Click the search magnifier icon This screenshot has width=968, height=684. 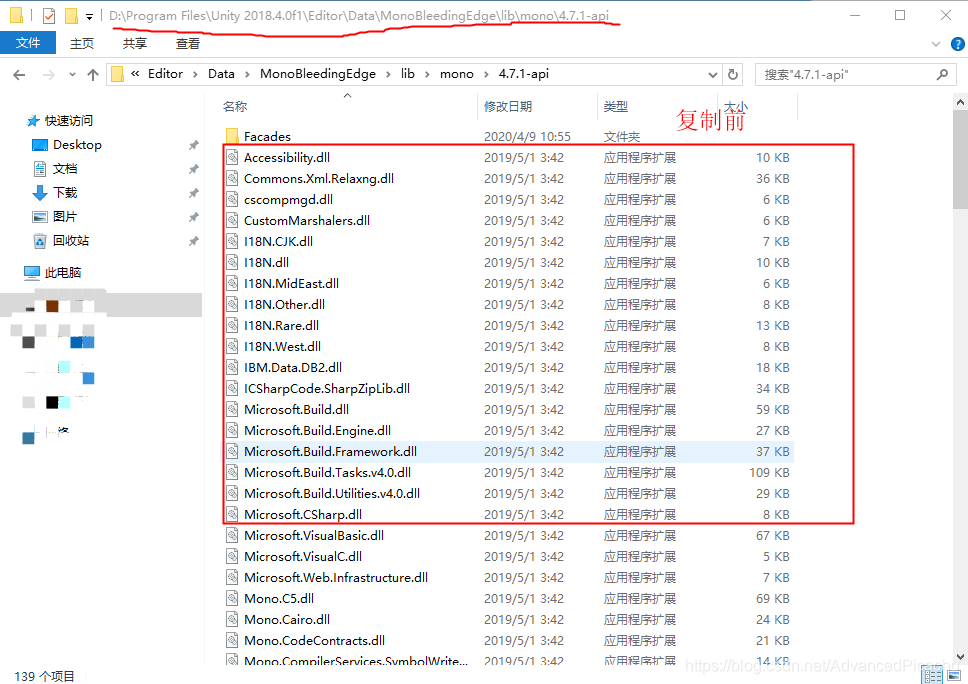coord(942,75)
